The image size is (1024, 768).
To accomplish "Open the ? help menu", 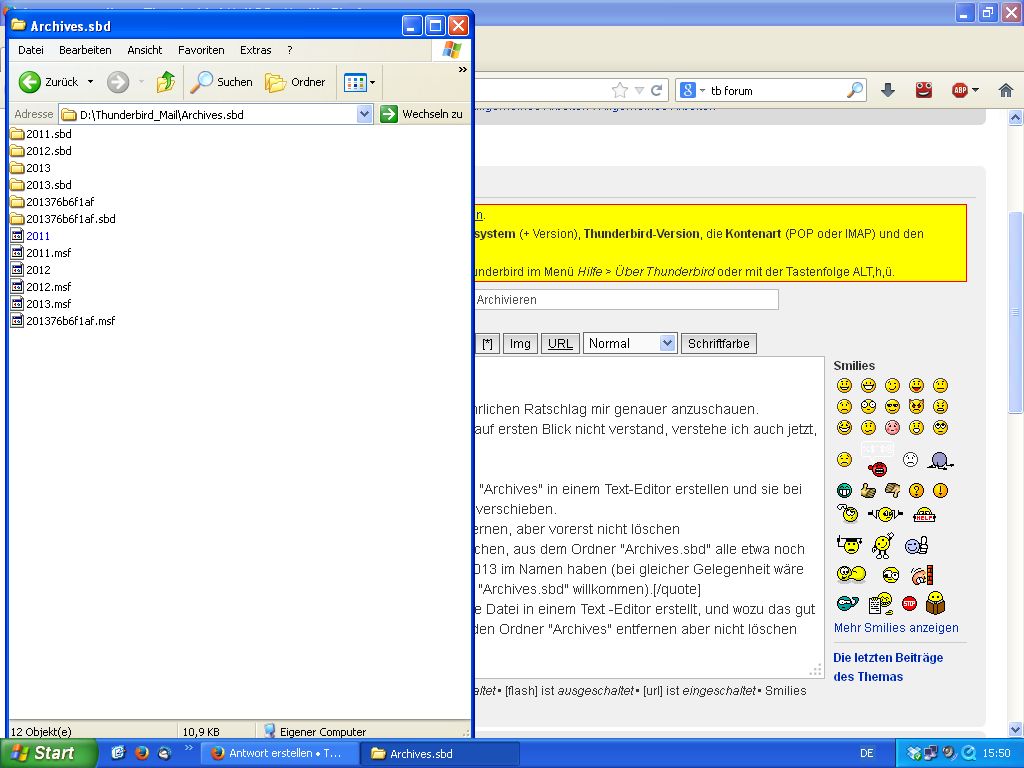I will pos(290,50).
